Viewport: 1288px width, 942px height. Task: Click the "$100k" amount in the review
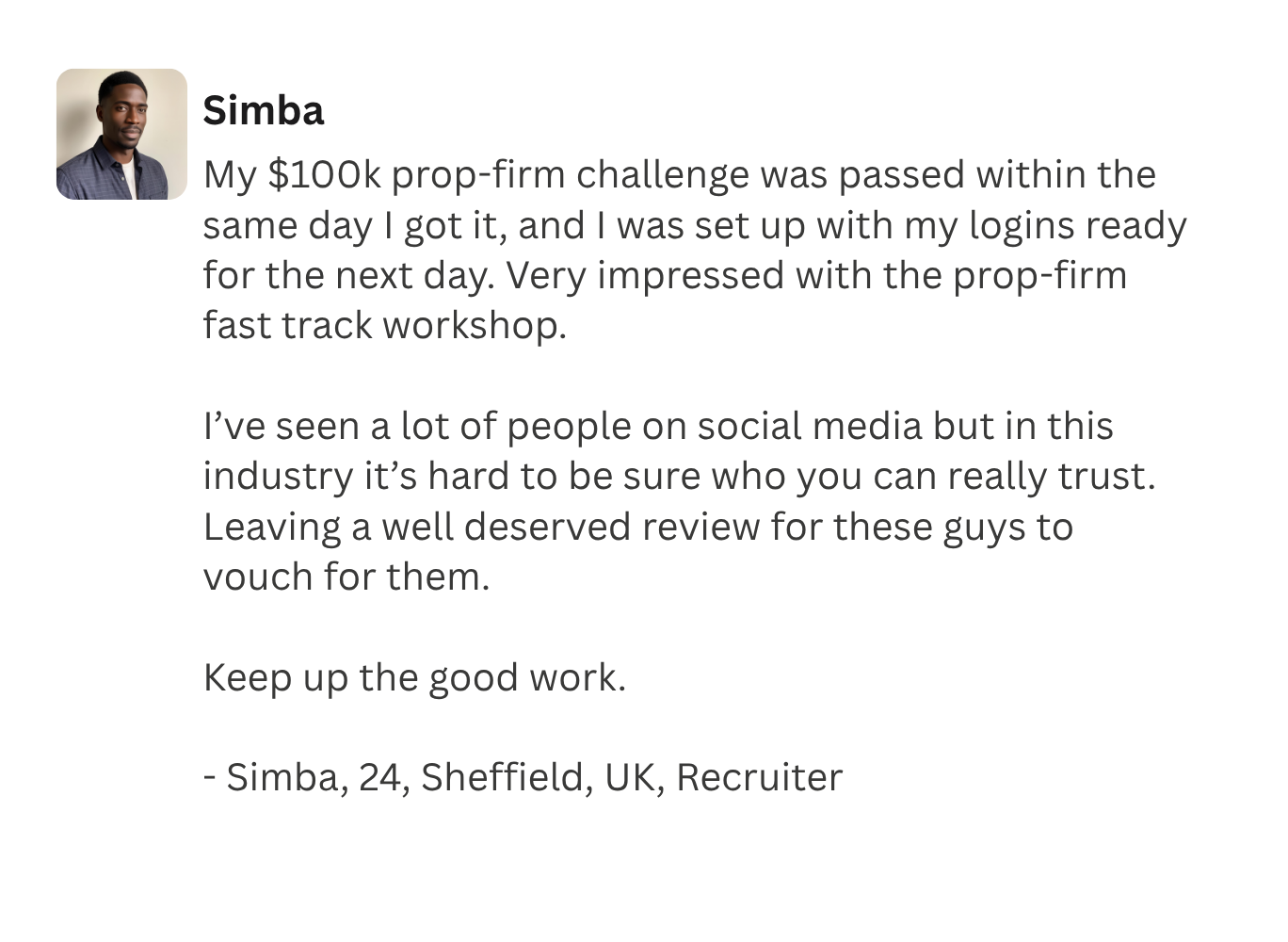coord(324,175)
